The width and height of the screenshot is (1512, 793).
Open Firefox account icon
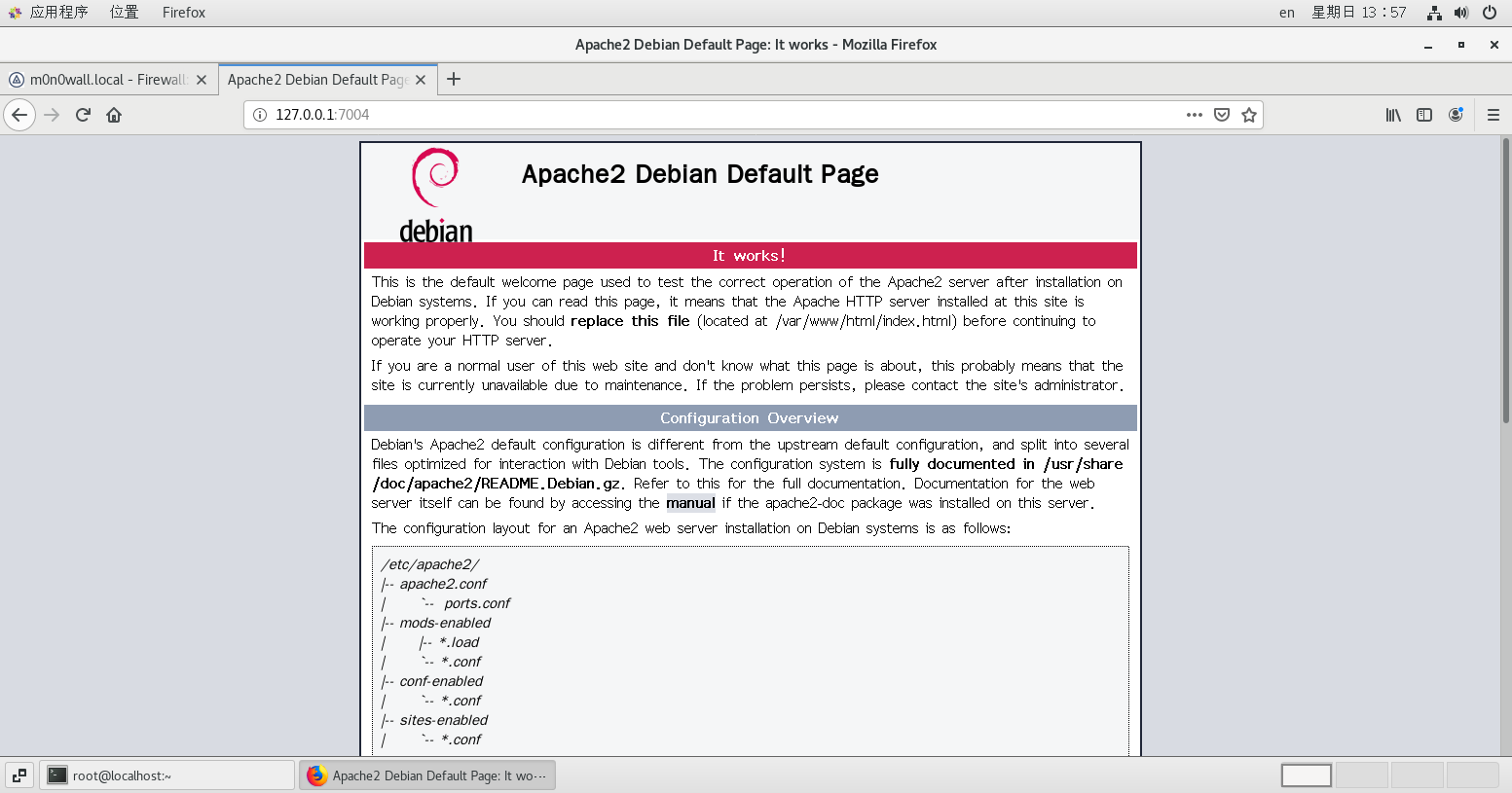point(1456,115)
